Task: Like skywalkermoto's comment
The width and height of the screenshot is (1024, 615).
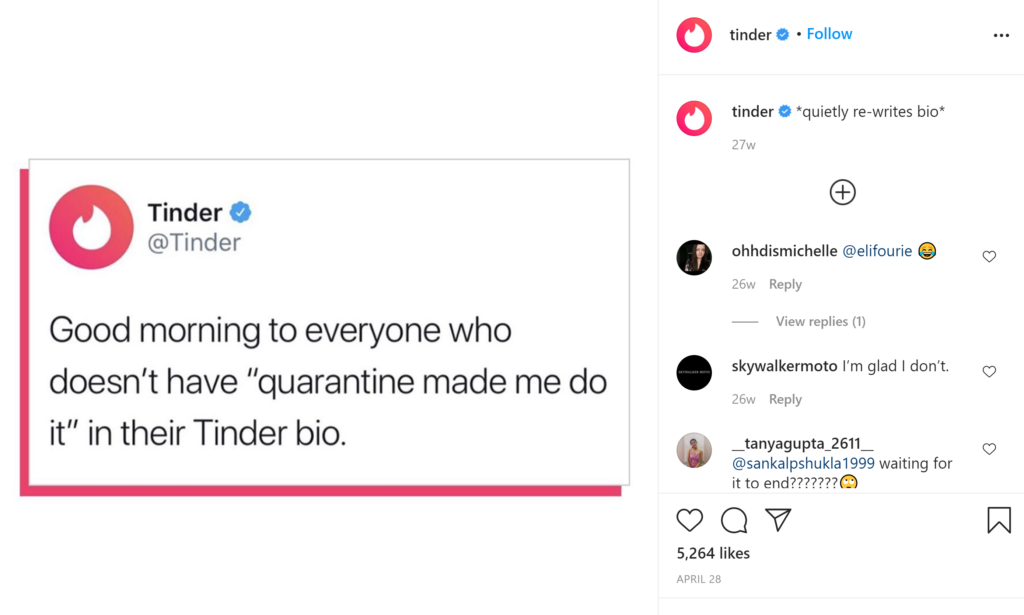Action: pos(989,371)
